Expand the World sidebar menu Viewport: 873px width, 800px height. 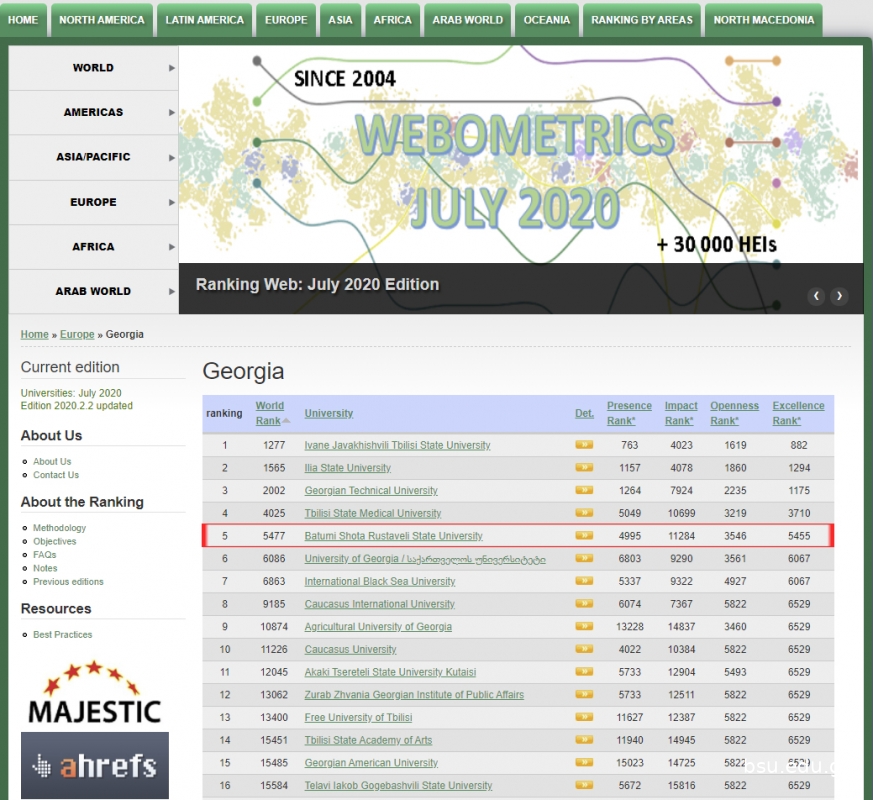[x=93, y=68]
